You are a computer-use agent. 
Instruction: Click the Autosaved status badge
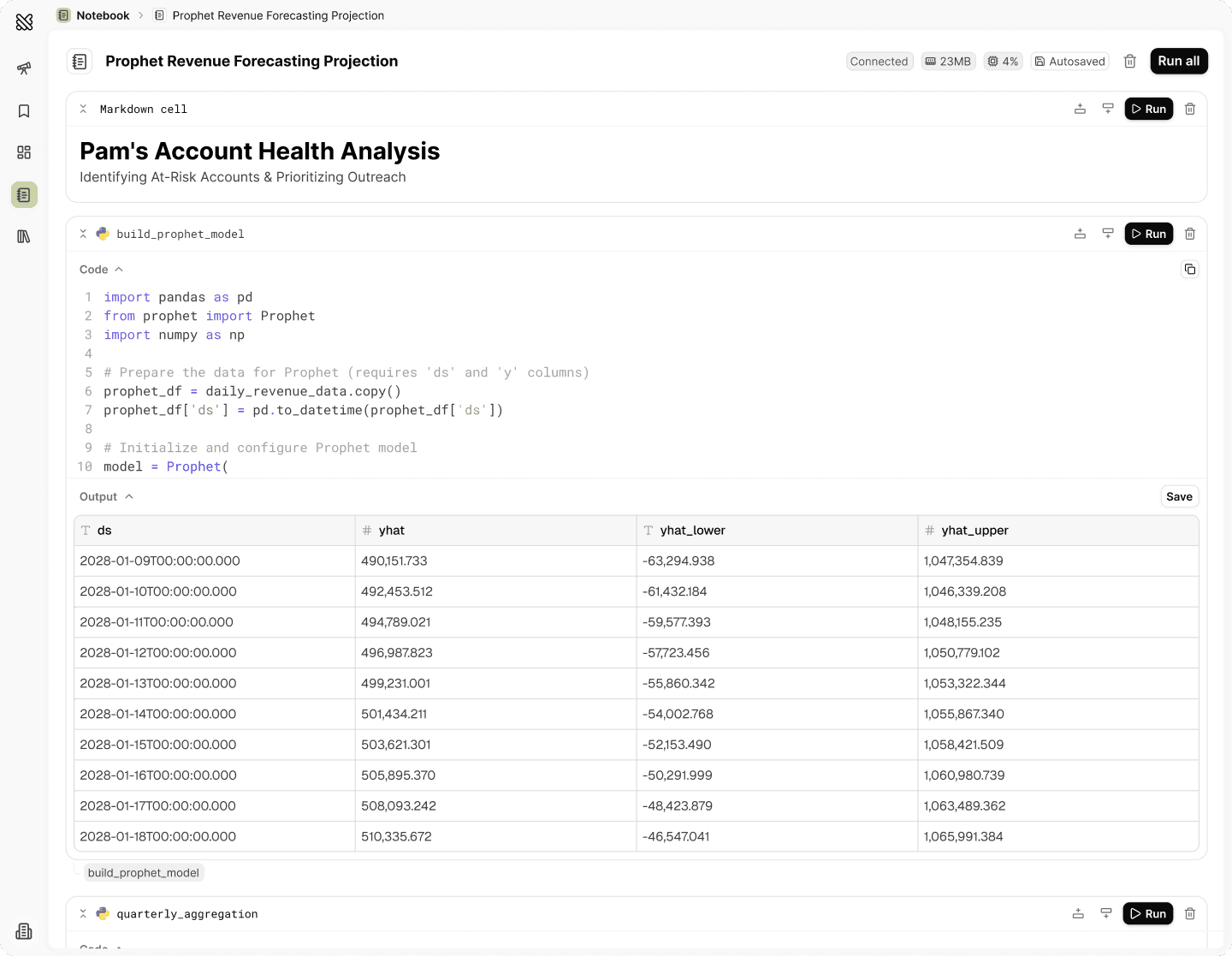click(x=1069, y=62)
